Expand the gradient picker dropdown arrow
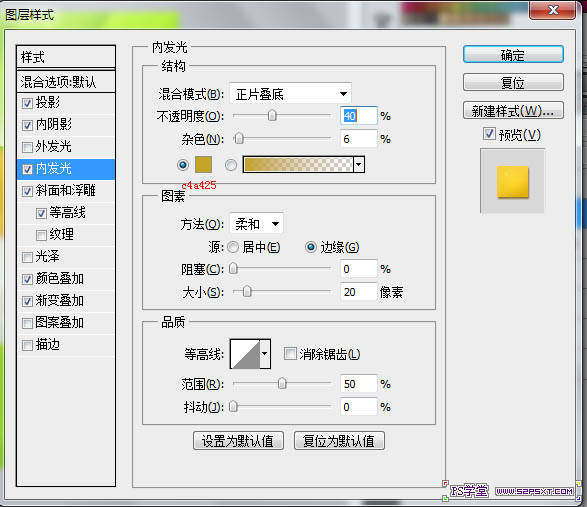Screen dimensions: 587x507 click(359, 164)
